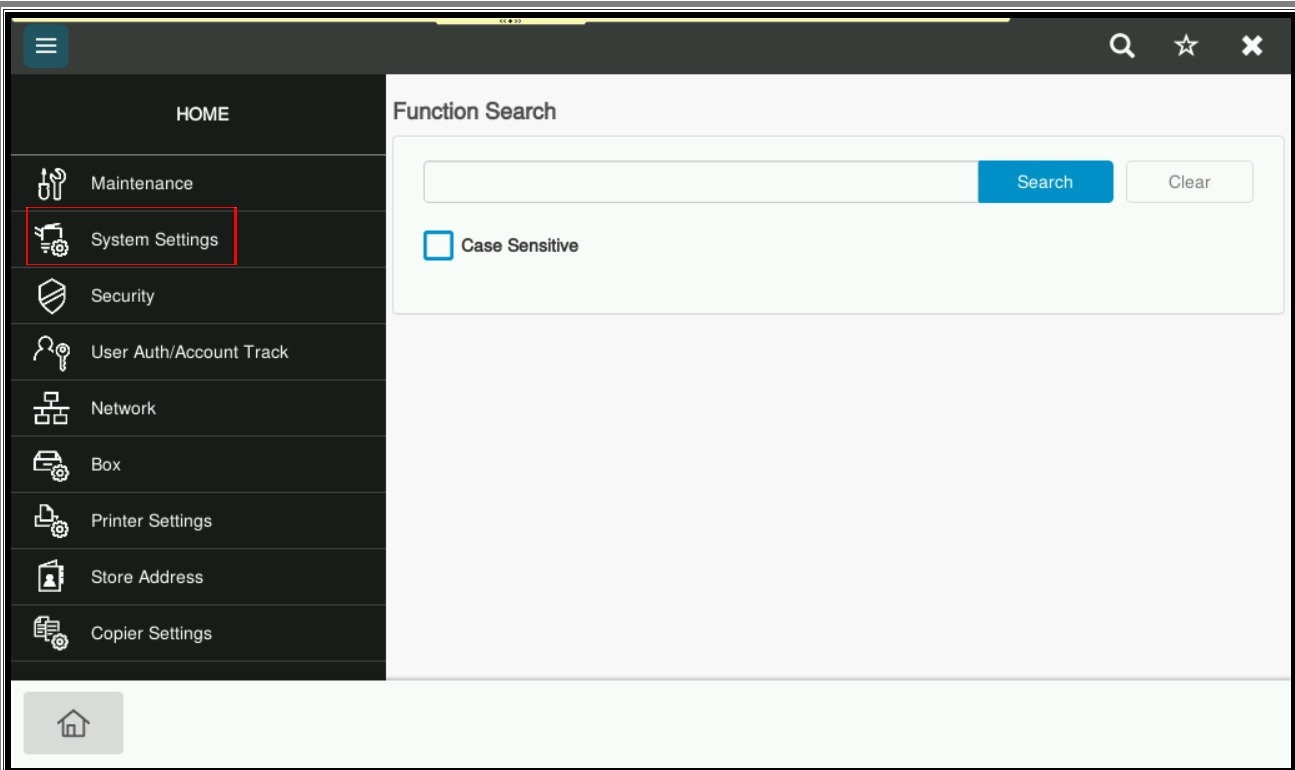Image resolution: width=1295 pixels, height=770 pixels.
Task: Click the System Settings gear icon
Action: [x=50, y=240]
